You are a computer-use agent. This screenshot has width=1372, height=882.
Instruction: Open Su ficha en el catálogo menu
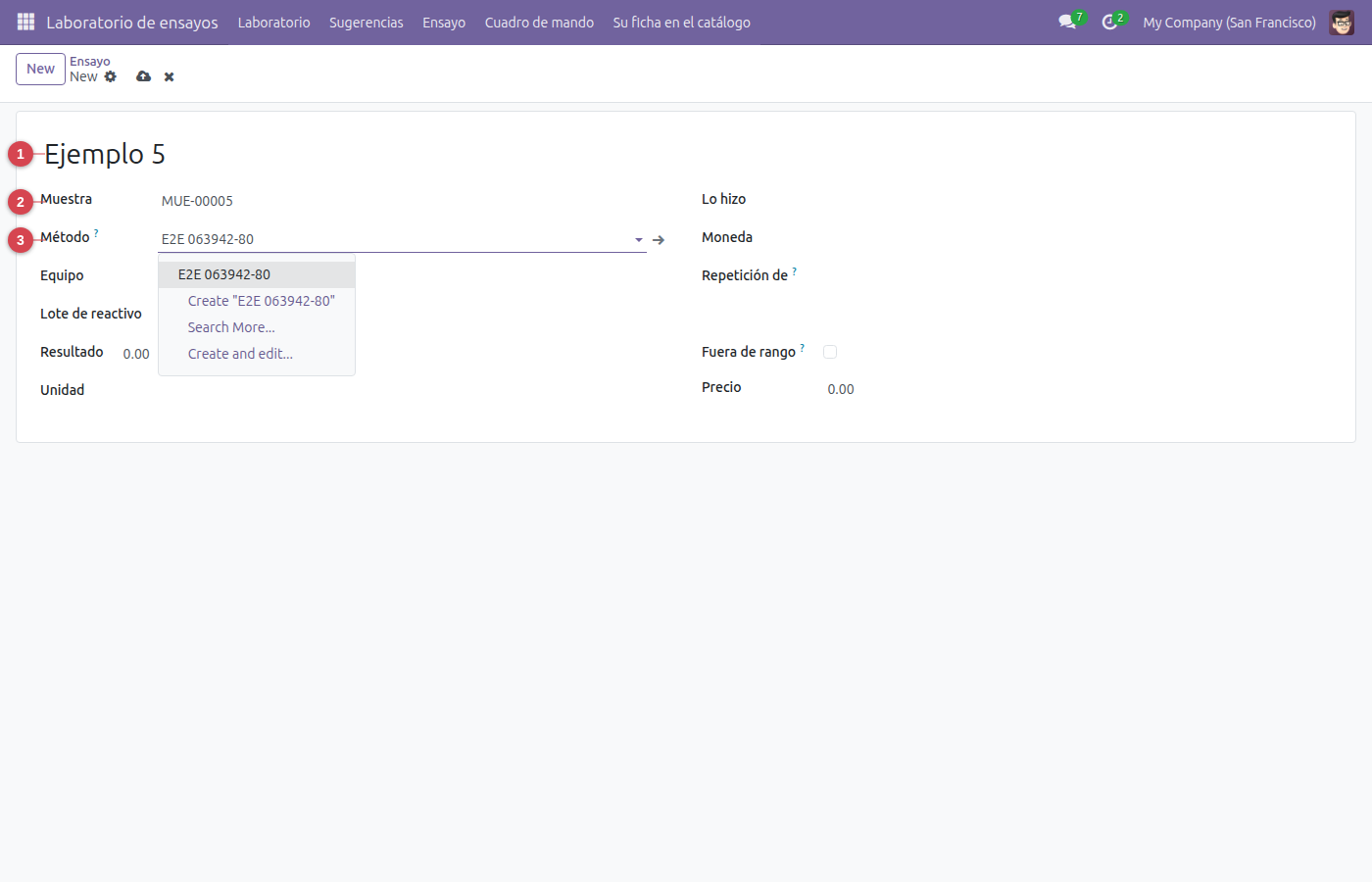pyautogui.click(x=682, y=22)
